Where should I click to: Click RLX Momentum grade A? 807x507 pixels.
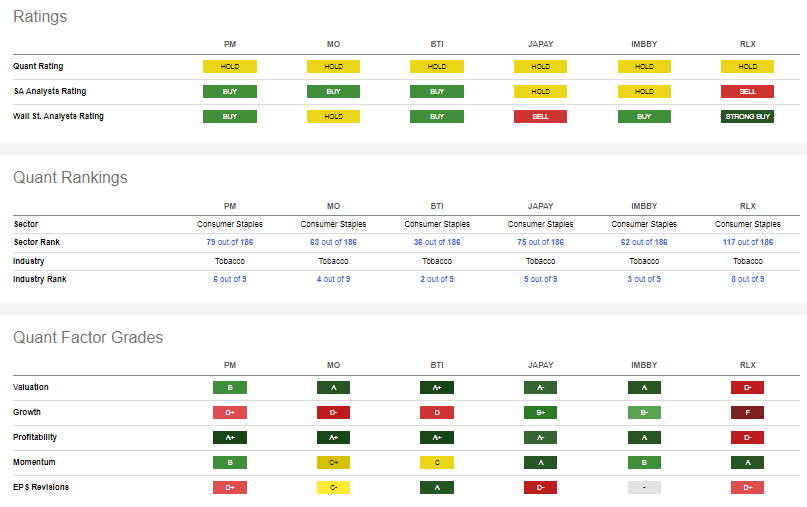click(x=747, y=462)
